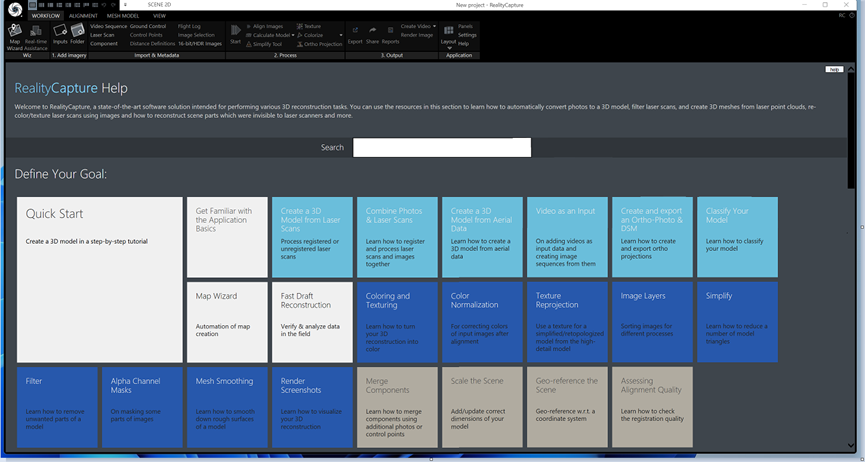Open the Merge Components tile
This screenshot has height=462, width=865.
pyautogui.click(x=397, y=407)
